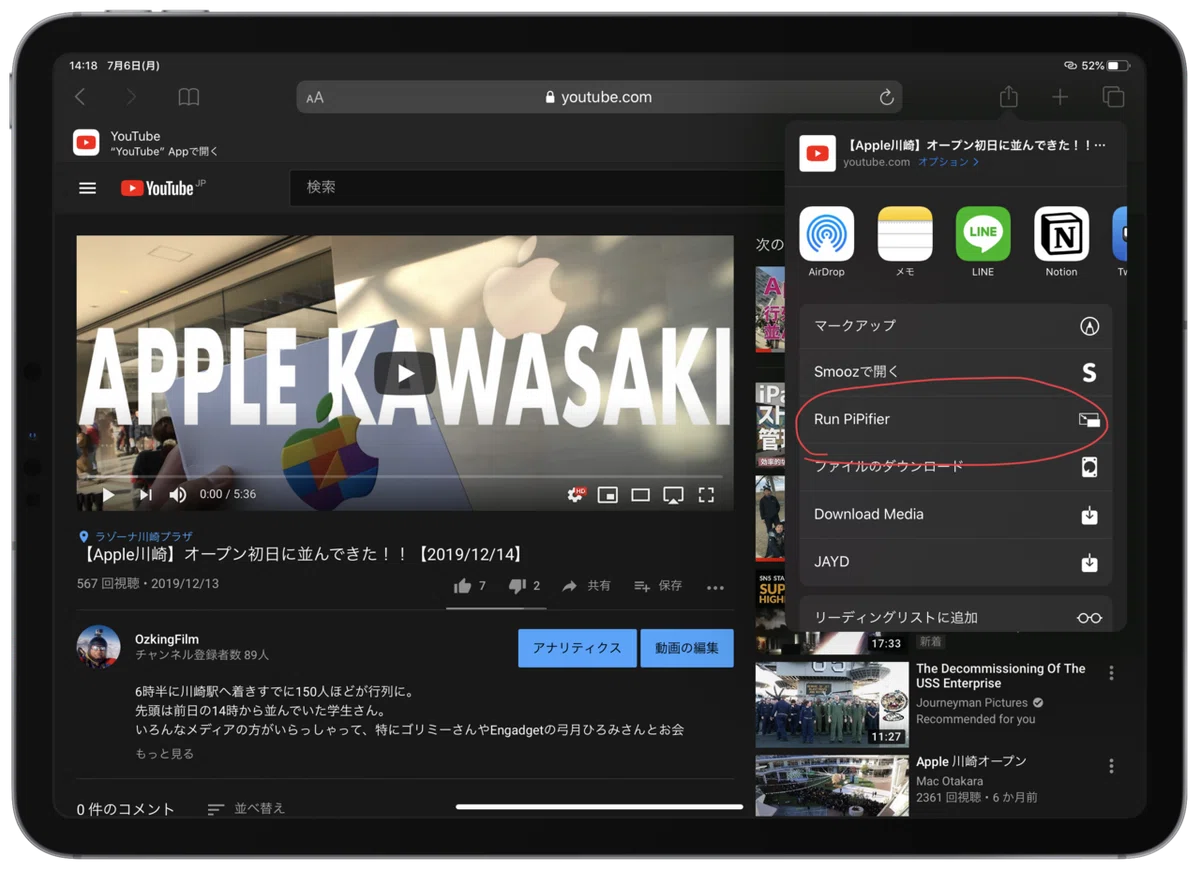The image size is (1200, 871).
Task: Open OzkingFilm channel avatar
Action: [99, 647]
